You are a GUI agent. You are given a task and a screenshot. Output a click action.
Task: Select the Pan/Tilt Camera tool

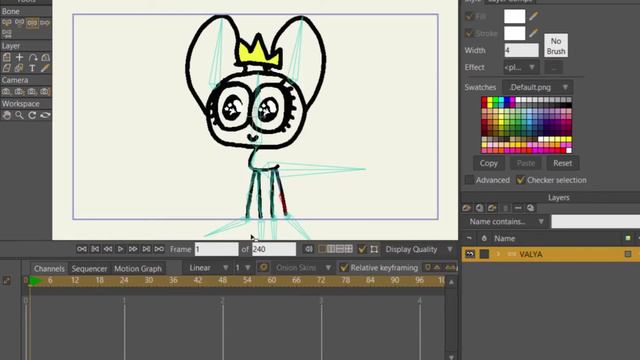click(x=45, y=91)
